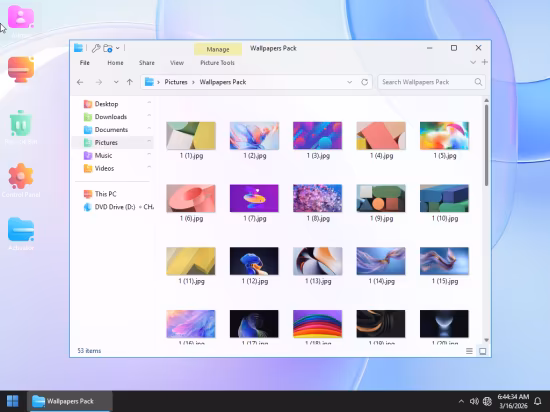Expand breadcrumb arrow before Pictures
The height and width of the screenshot is (412, 550).
click(x=159, y=82)
